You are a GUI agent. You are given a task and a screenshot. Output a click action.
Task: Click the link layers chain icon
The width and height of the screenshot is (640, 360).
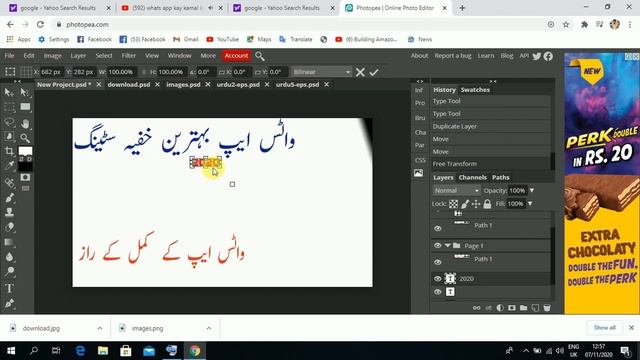coord(476,308)
